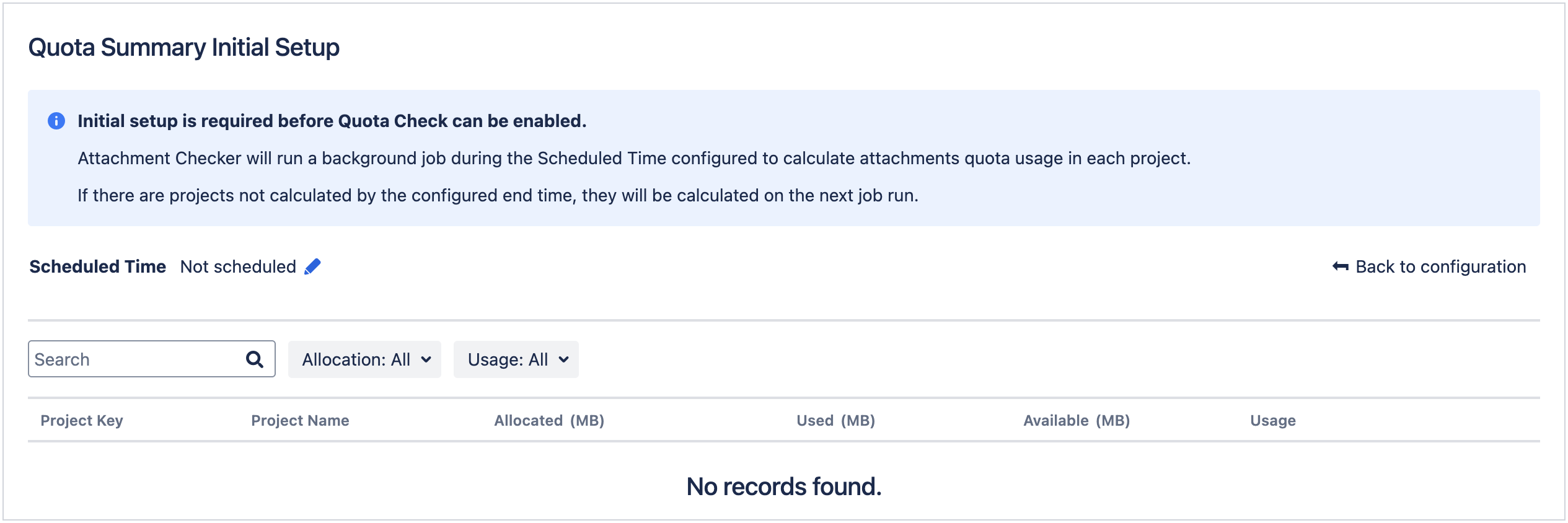
Task: Select the chevron on the Usage filter
Action: 564,359
